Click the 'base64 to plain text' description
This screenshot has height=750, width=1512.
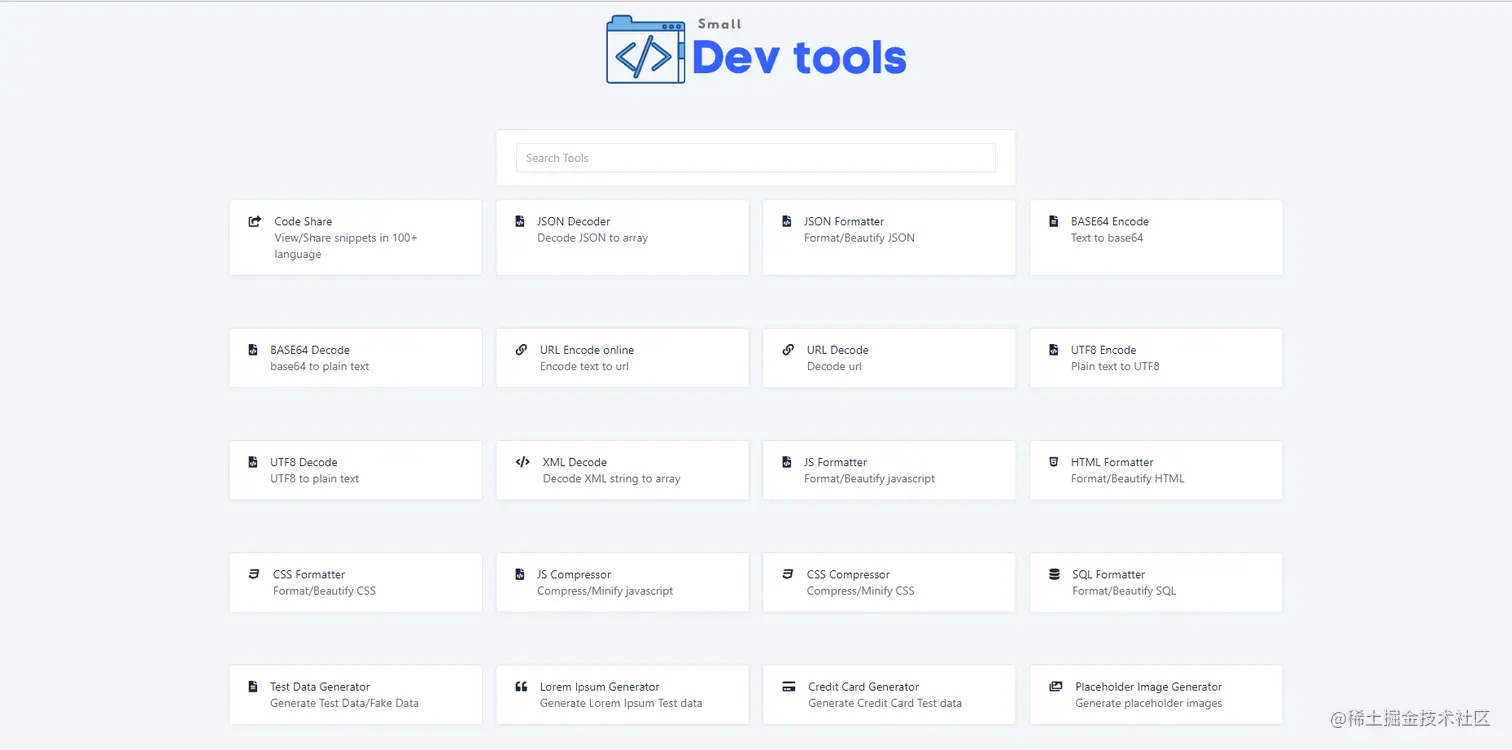320,367
